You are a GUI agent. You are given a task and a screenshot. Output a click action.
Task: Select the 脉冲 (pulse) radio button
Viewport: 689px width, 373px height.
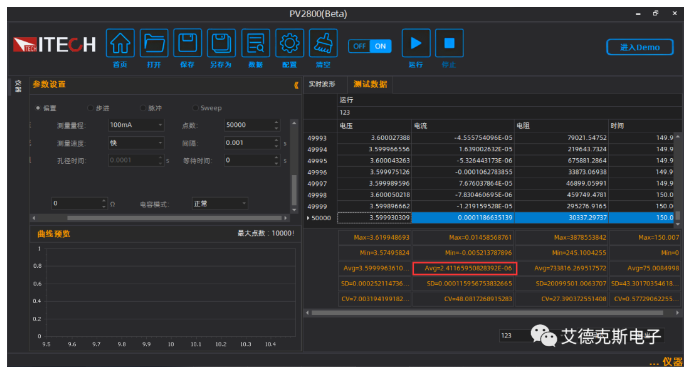pyautogui.click(x=143, y=108)
